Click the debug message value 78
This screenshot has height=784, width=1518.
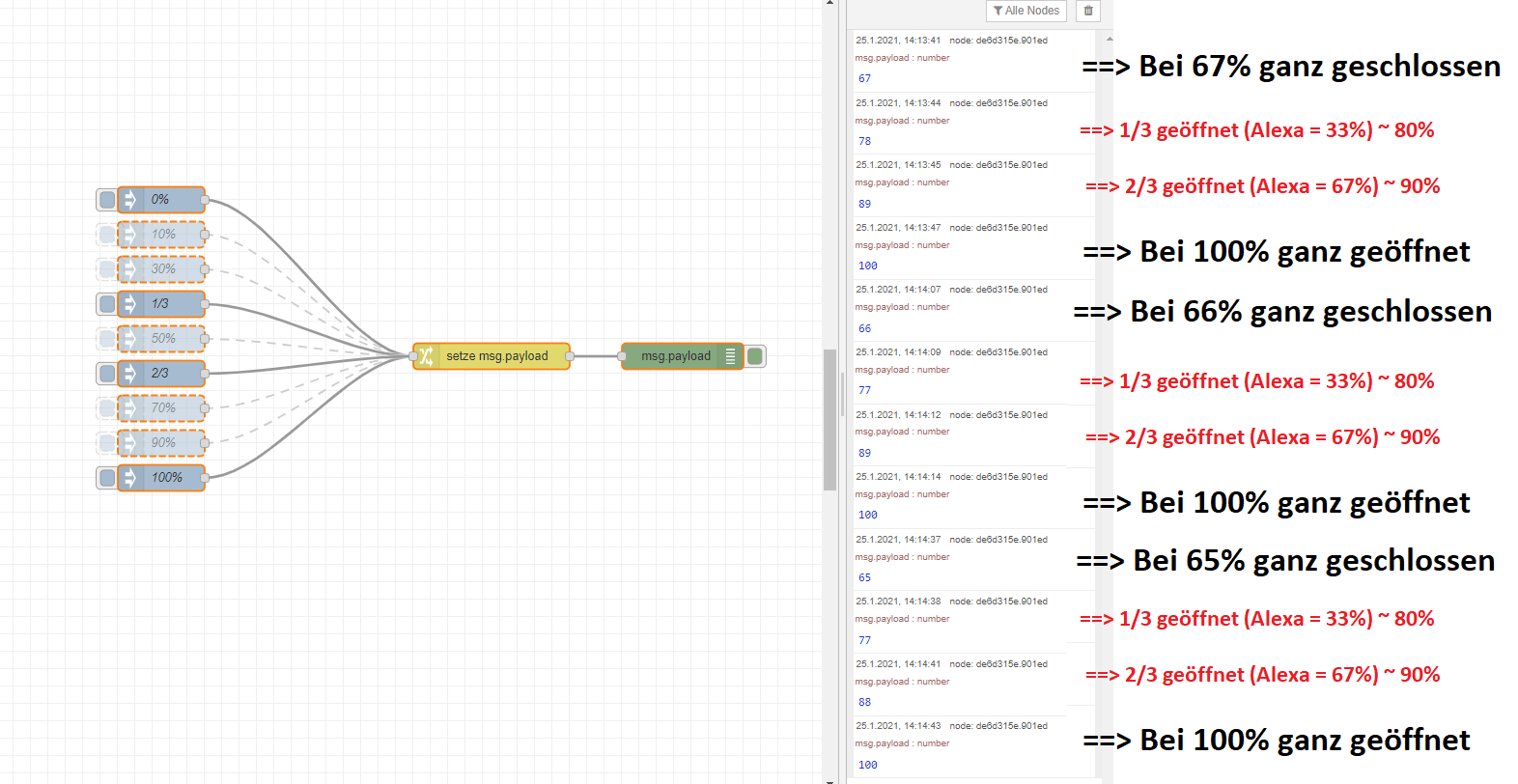tap(864, 141)
